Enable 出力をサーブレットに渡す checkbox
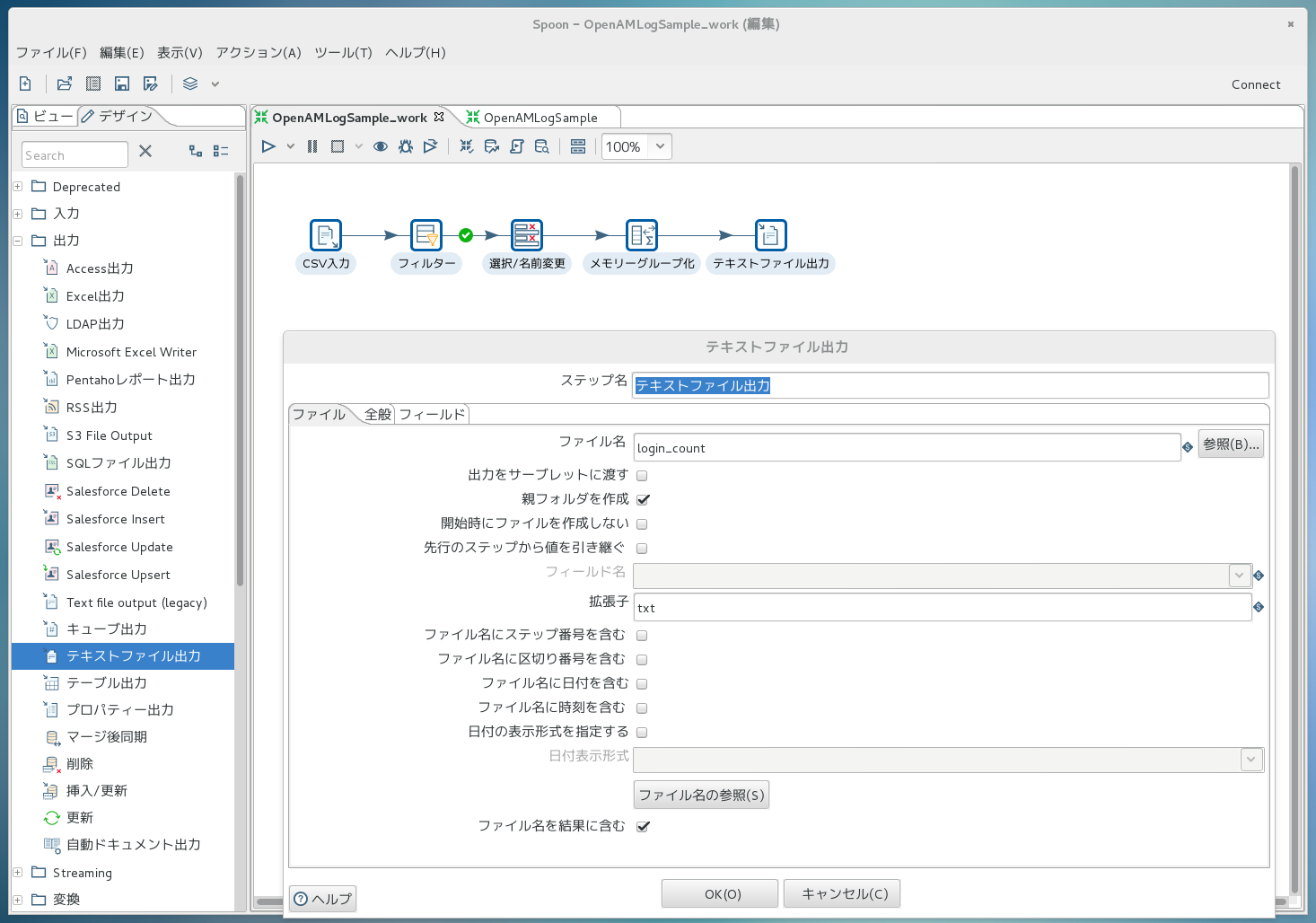 (x=642, y=476)
